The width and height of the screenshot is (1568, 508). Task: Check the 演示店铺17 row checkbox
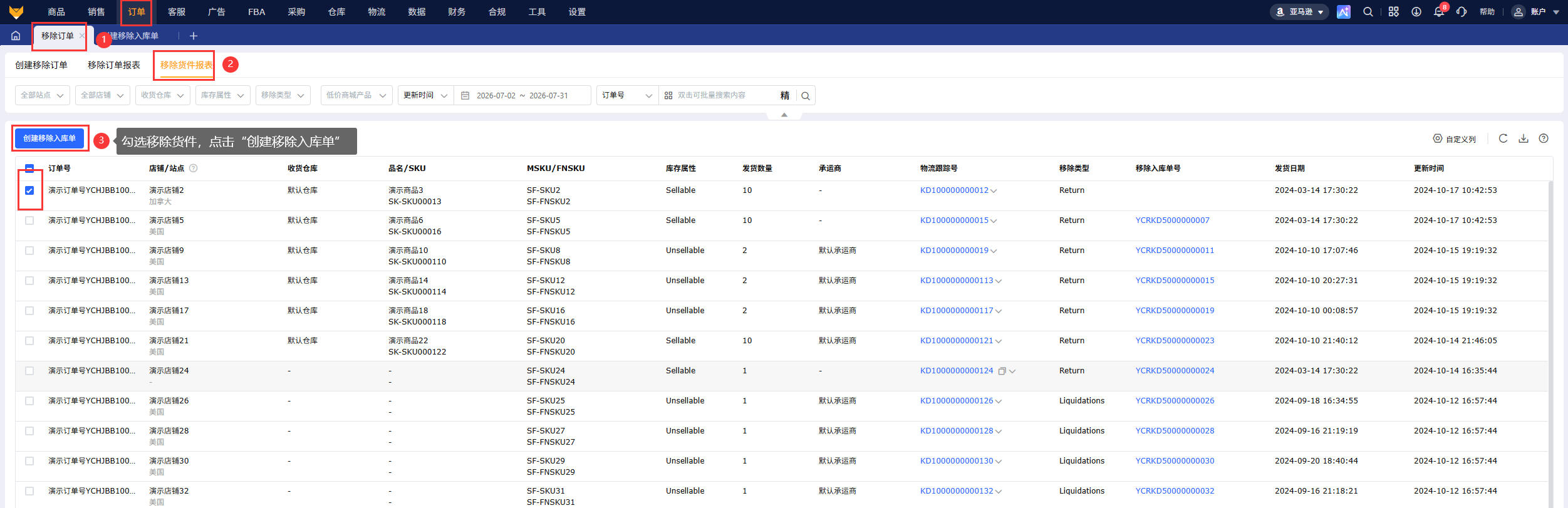tap(29, 311)
